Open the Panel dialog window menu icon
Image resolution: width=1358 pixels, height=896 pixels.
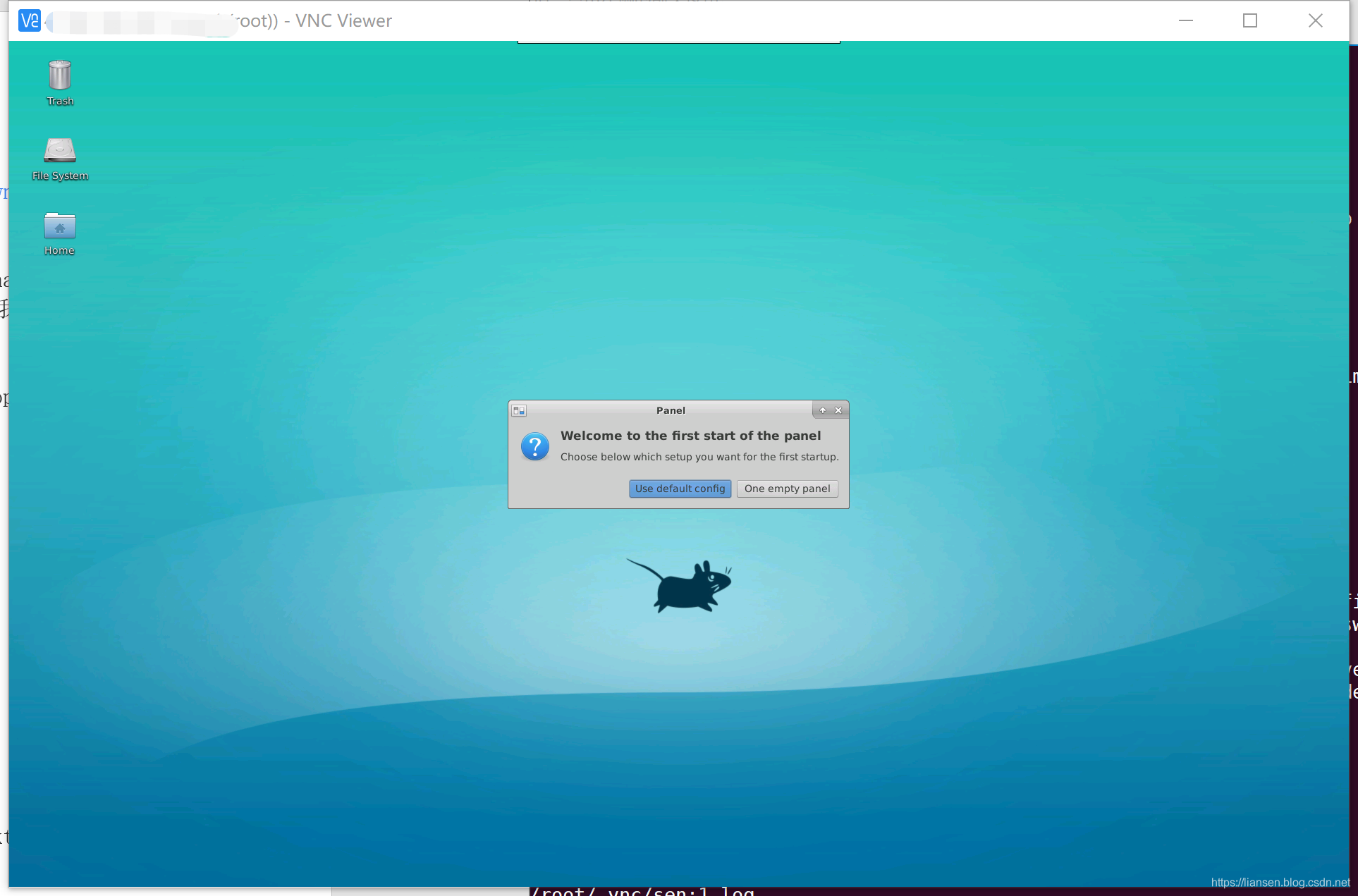coord(519,410)
